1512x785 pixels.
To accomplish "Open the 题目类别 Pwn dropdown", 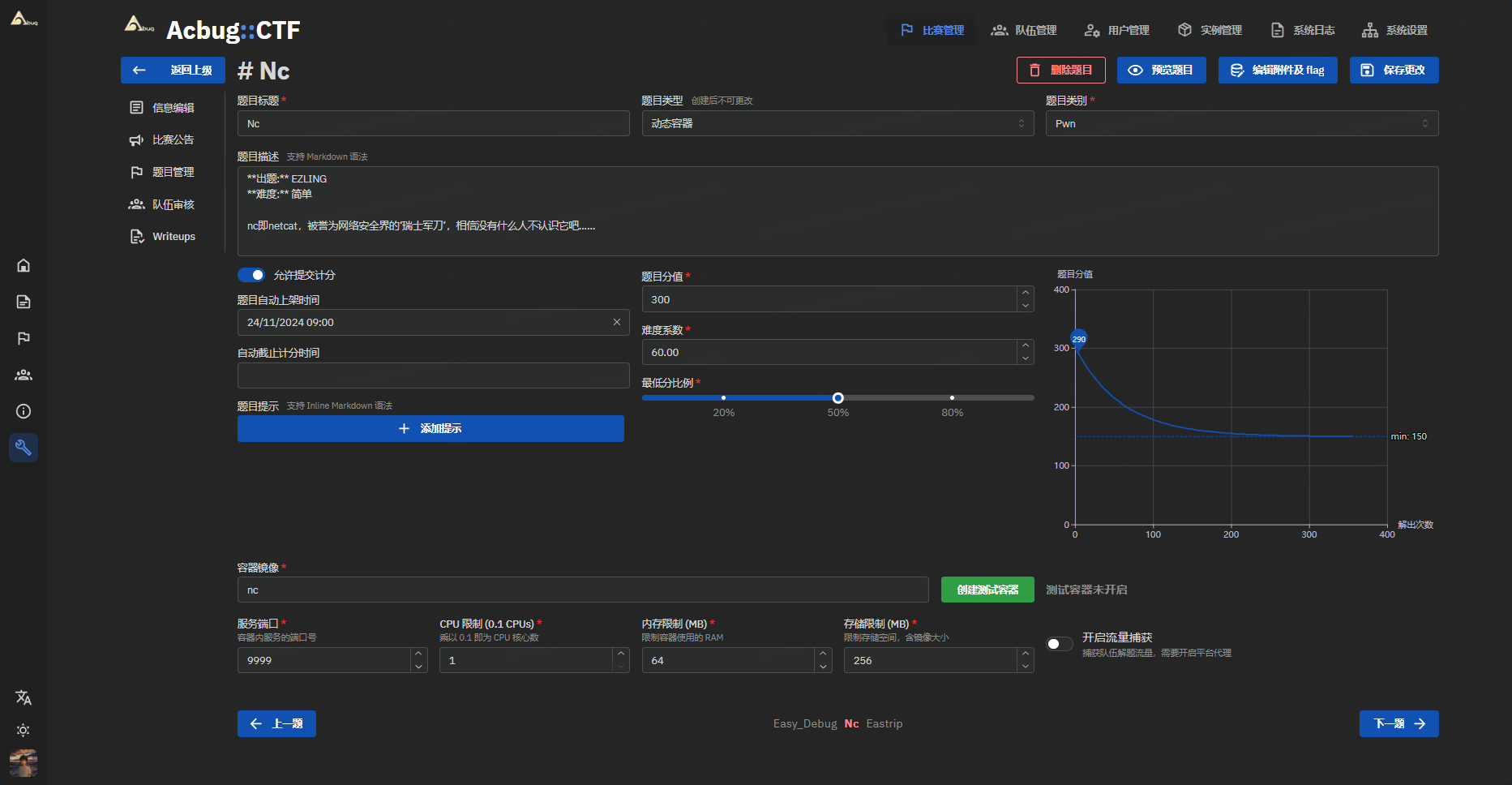I will point(1241,123).
